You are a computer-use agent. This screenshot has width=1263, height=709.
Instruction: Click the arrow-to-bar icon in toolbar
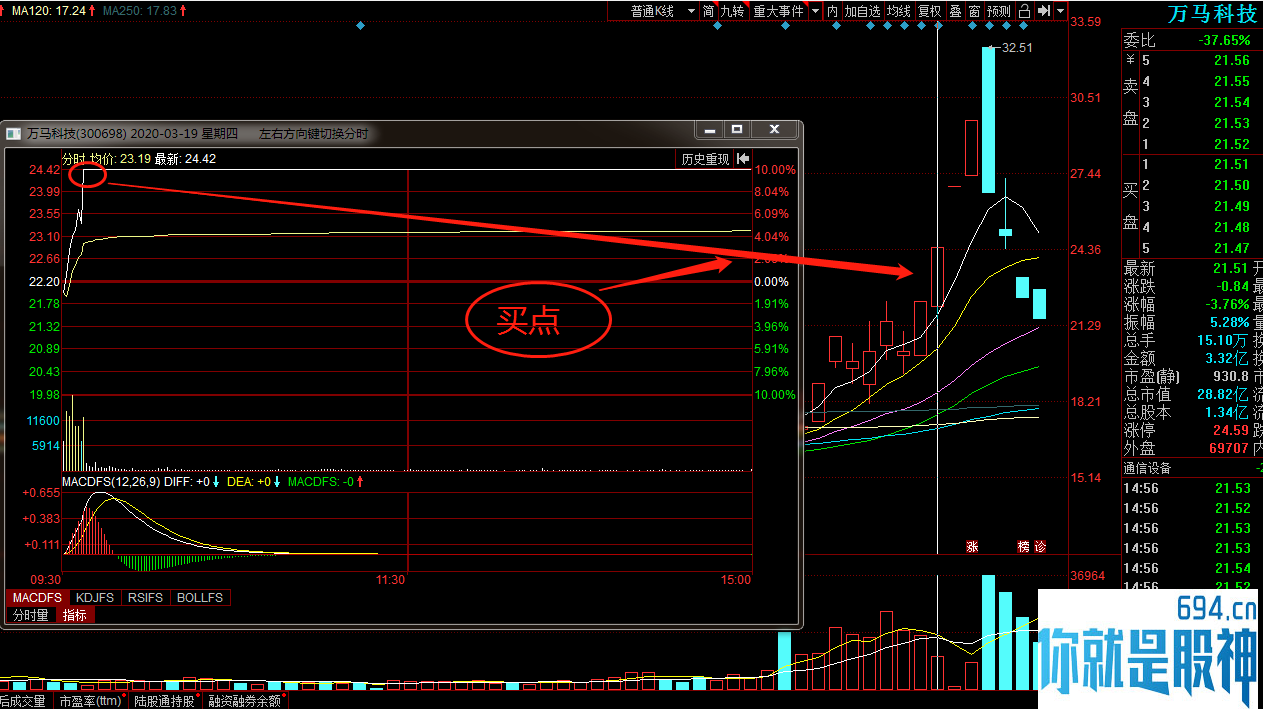[1043, 11]
